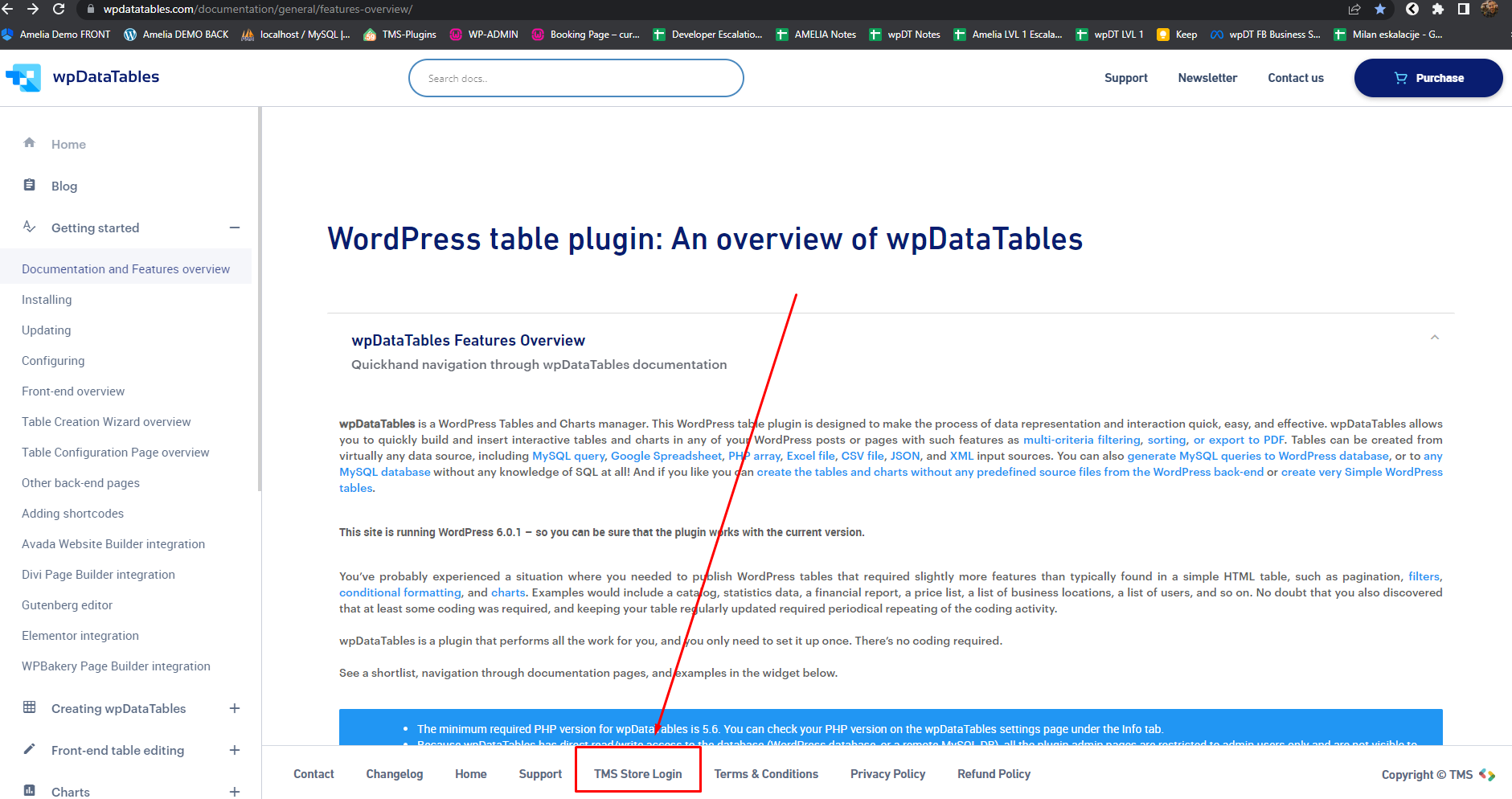1512x799 pixels.
Task: Open the browser extensions puzzle icon
Action: click(x=1438, y=9)
